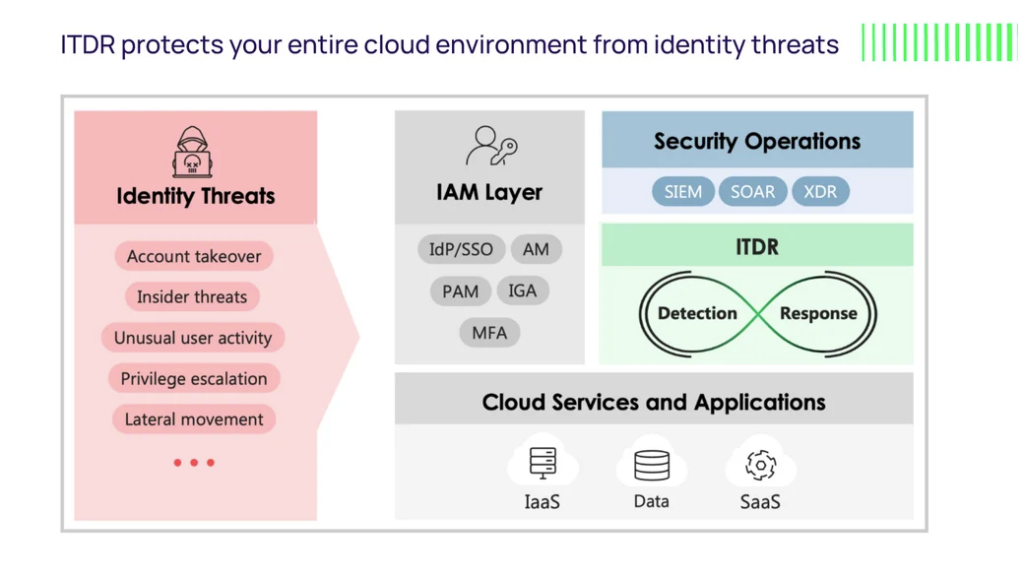Click the IGA pill

pyautogui.click(x=522, y=290)
